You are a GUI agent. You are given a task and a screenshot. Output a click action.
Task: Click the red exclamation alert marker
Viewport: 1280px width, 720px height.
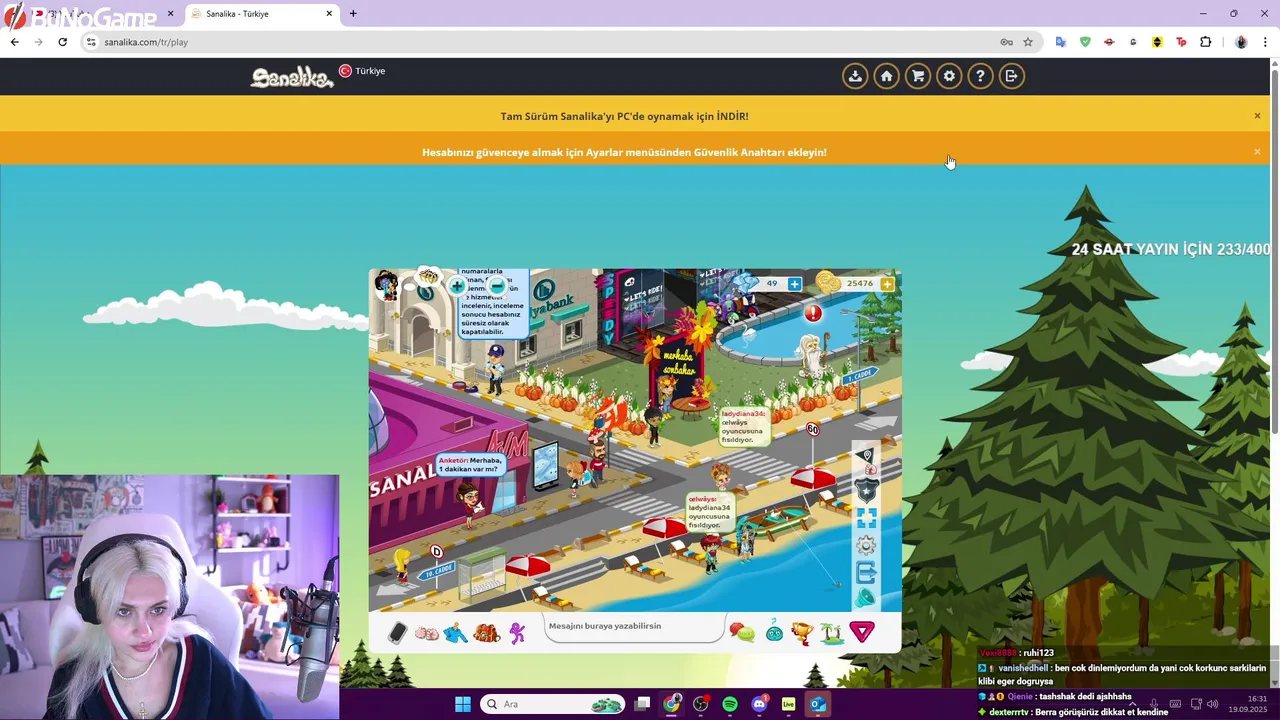click(x=813, y=314)
